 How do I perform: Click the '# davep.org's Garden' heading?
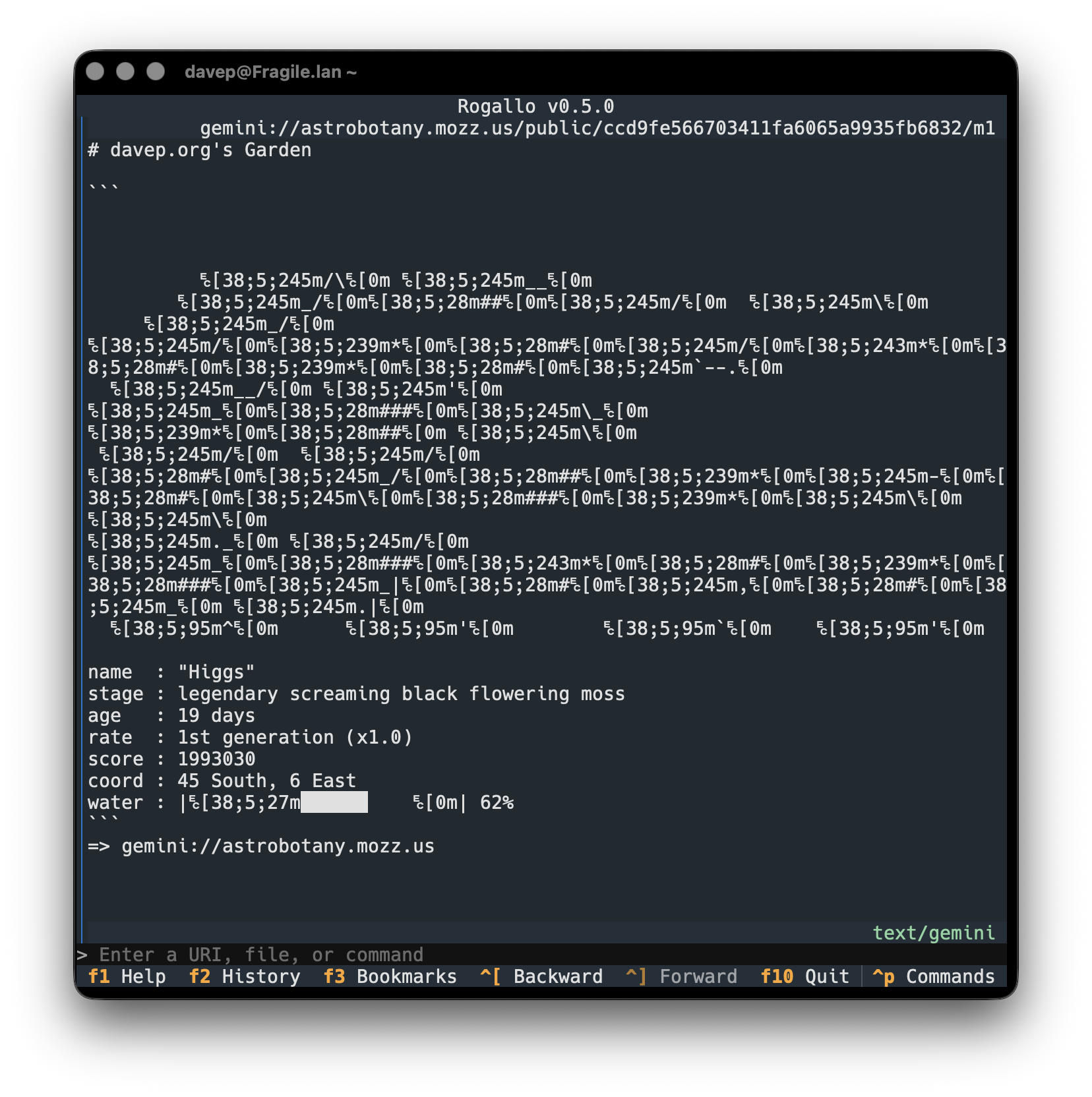click(x=200, y=150)
